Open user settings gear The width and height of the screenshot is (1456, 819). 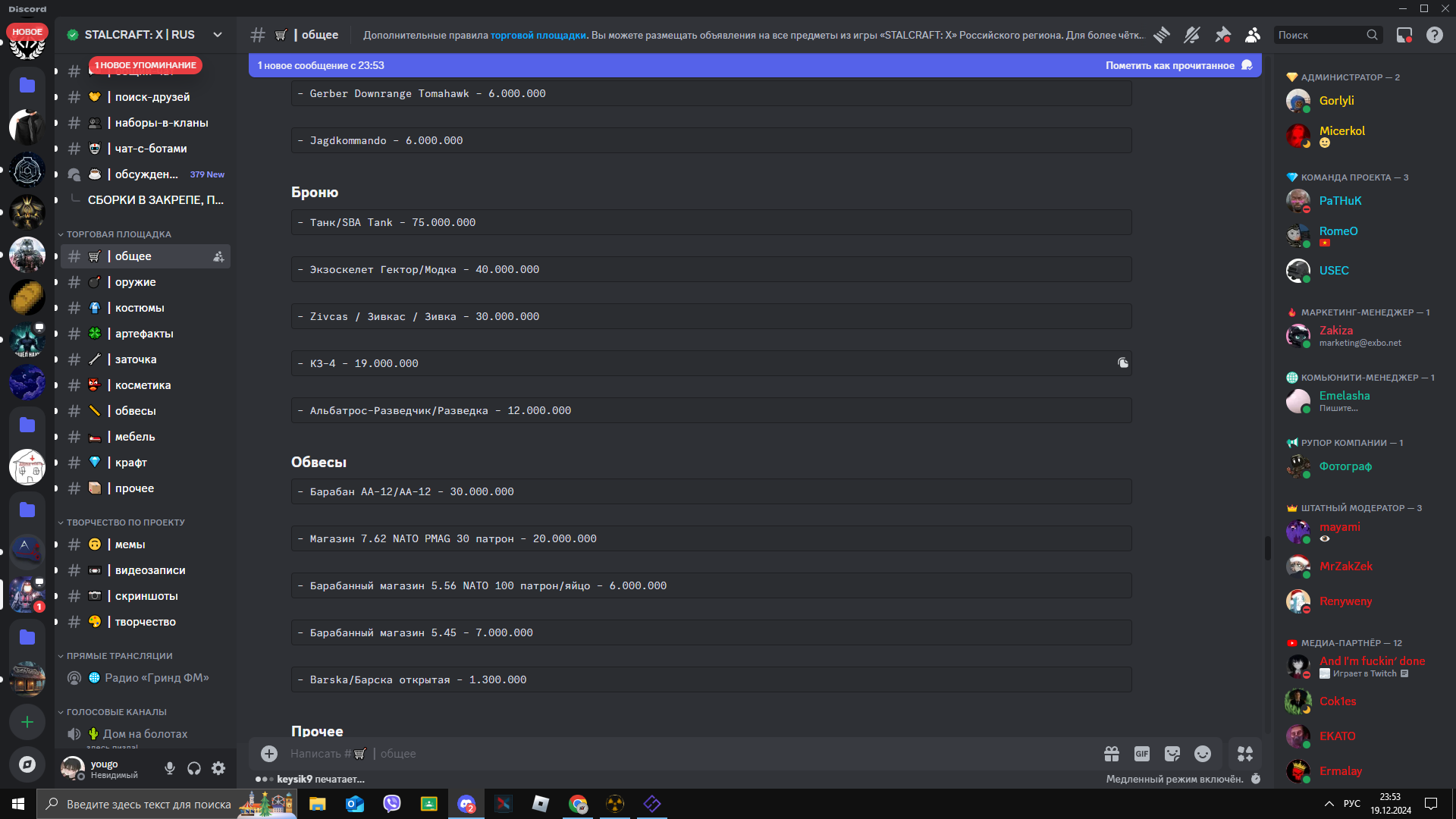[218, 769]
